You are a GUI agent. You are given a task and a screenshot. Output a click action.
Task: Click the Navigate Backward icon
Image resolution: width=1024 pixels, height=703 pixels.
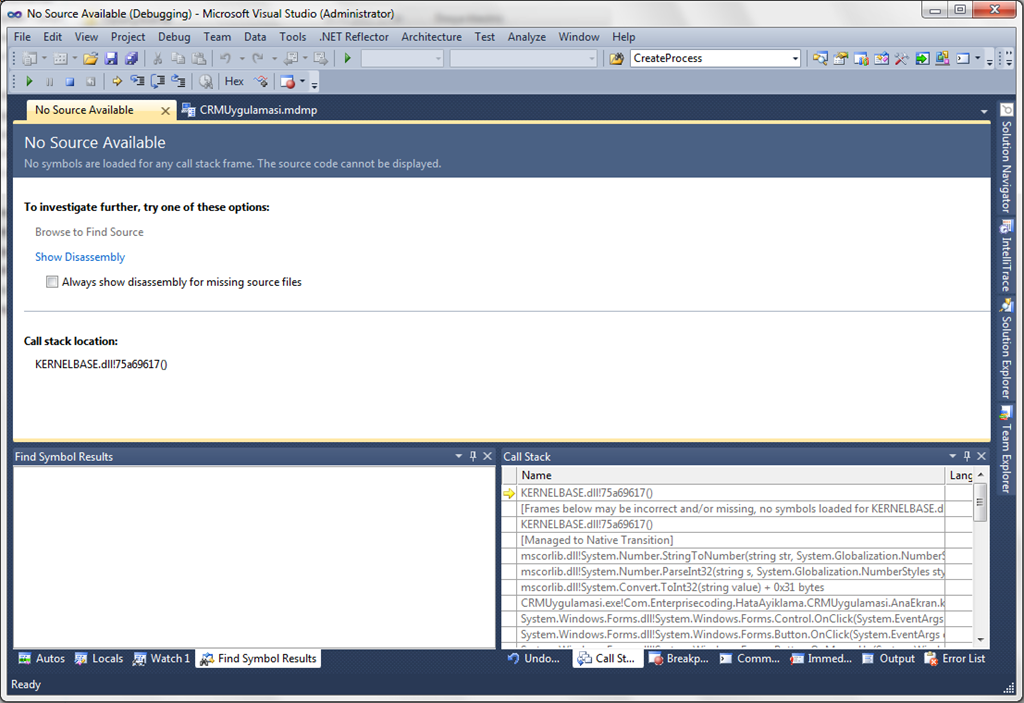[291, 59]
